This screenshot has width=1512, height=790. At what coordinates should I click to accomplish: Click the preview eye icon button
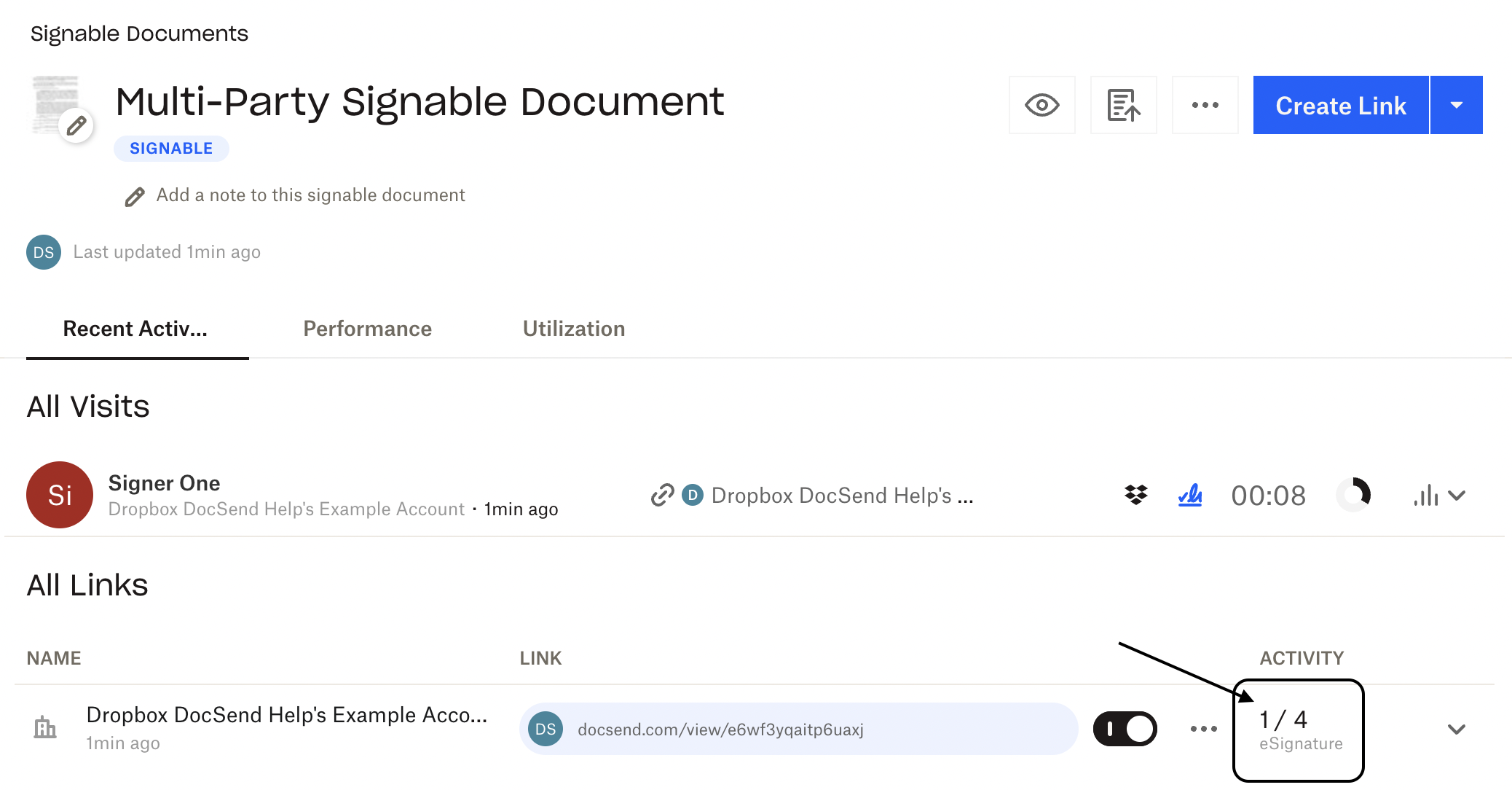coord(1042,105)
